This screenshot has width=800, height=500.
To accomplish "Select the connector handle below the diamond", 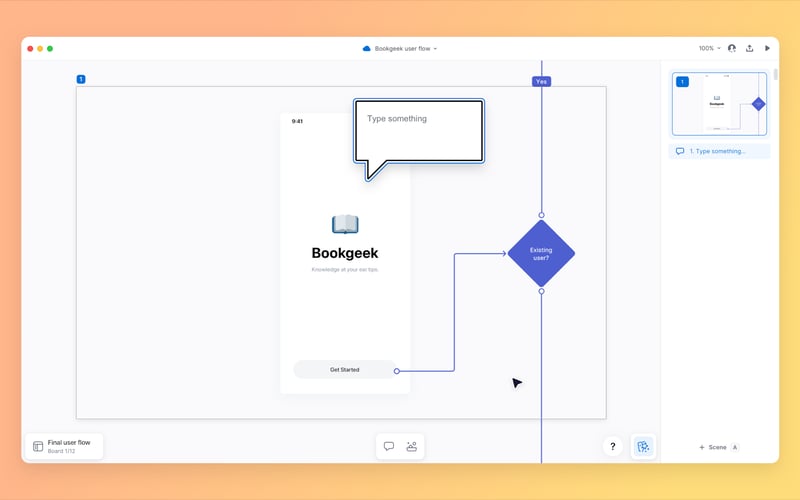I will pos(541,291).
